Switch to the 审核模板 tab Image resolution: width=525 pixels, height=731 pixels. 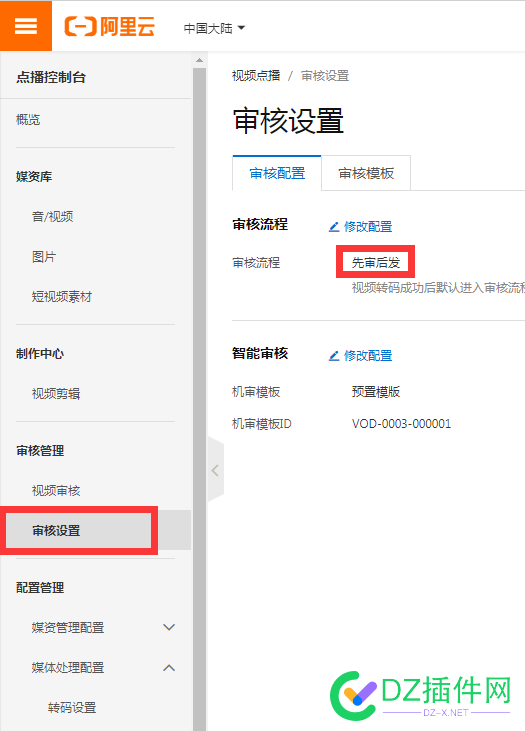(x=366, y=173)
